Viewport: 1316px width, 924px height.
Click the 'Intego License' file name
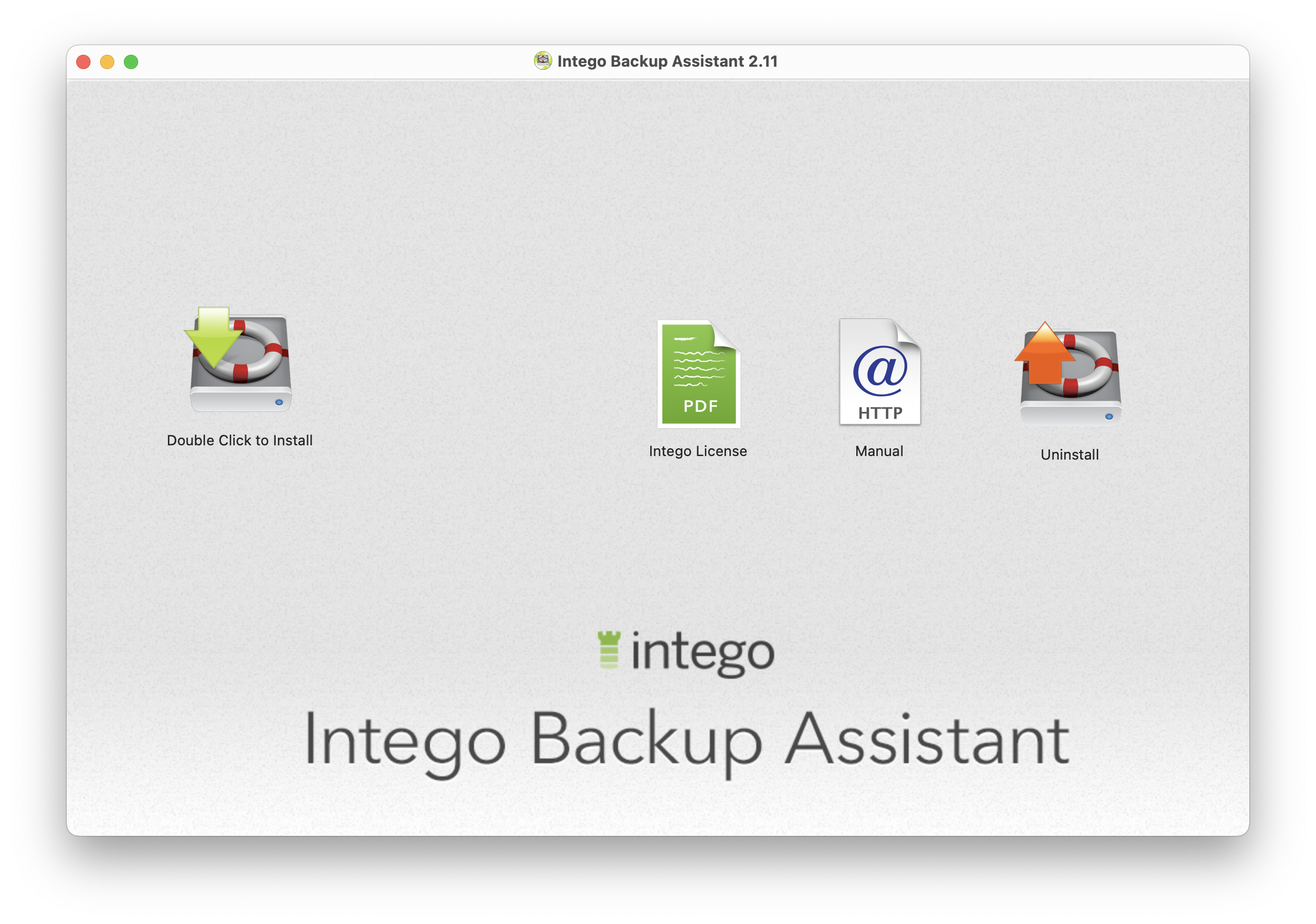698,451
